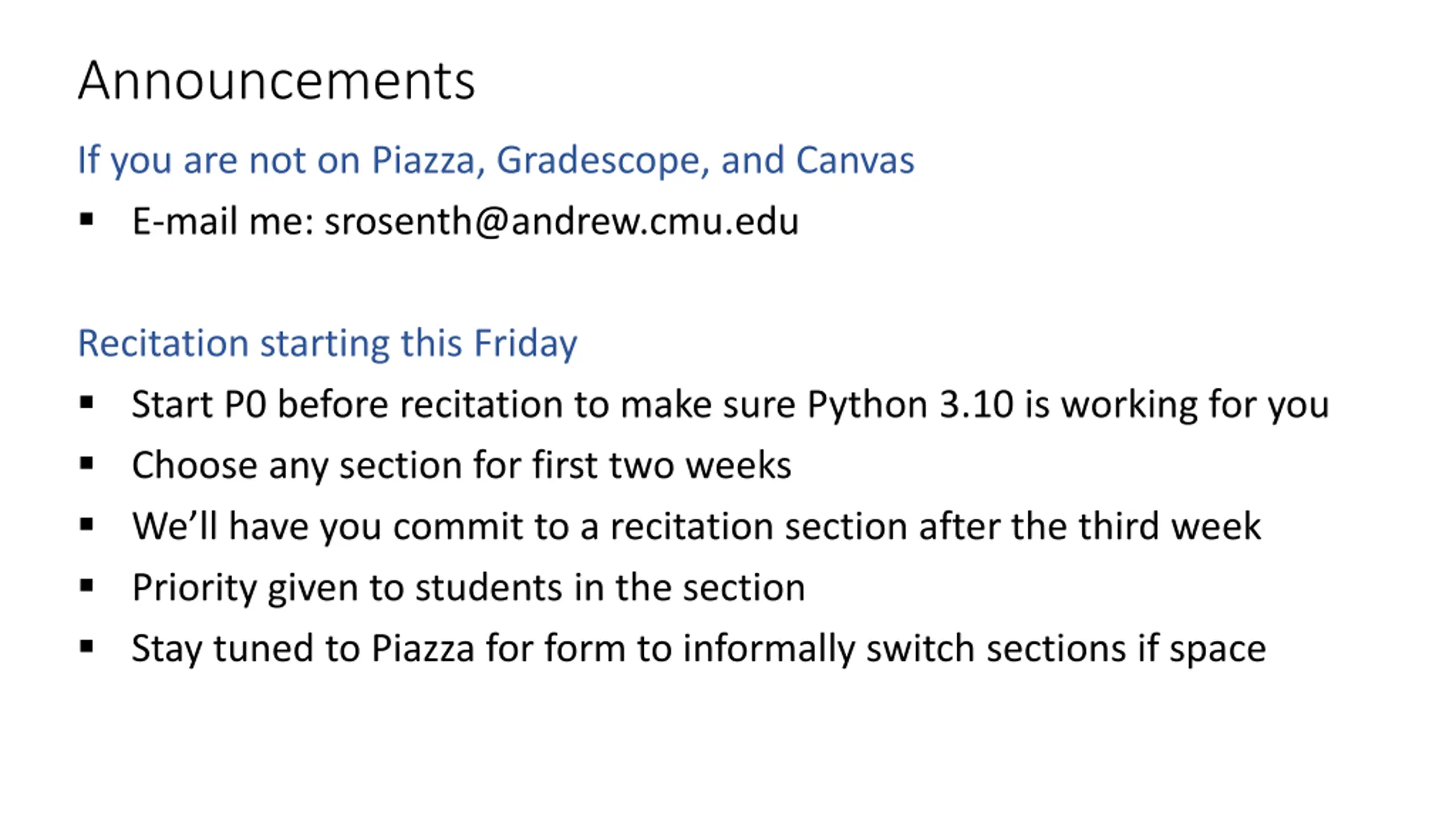
Task: Click the bullet before We'll have you commit
Action: click(86, 524)
